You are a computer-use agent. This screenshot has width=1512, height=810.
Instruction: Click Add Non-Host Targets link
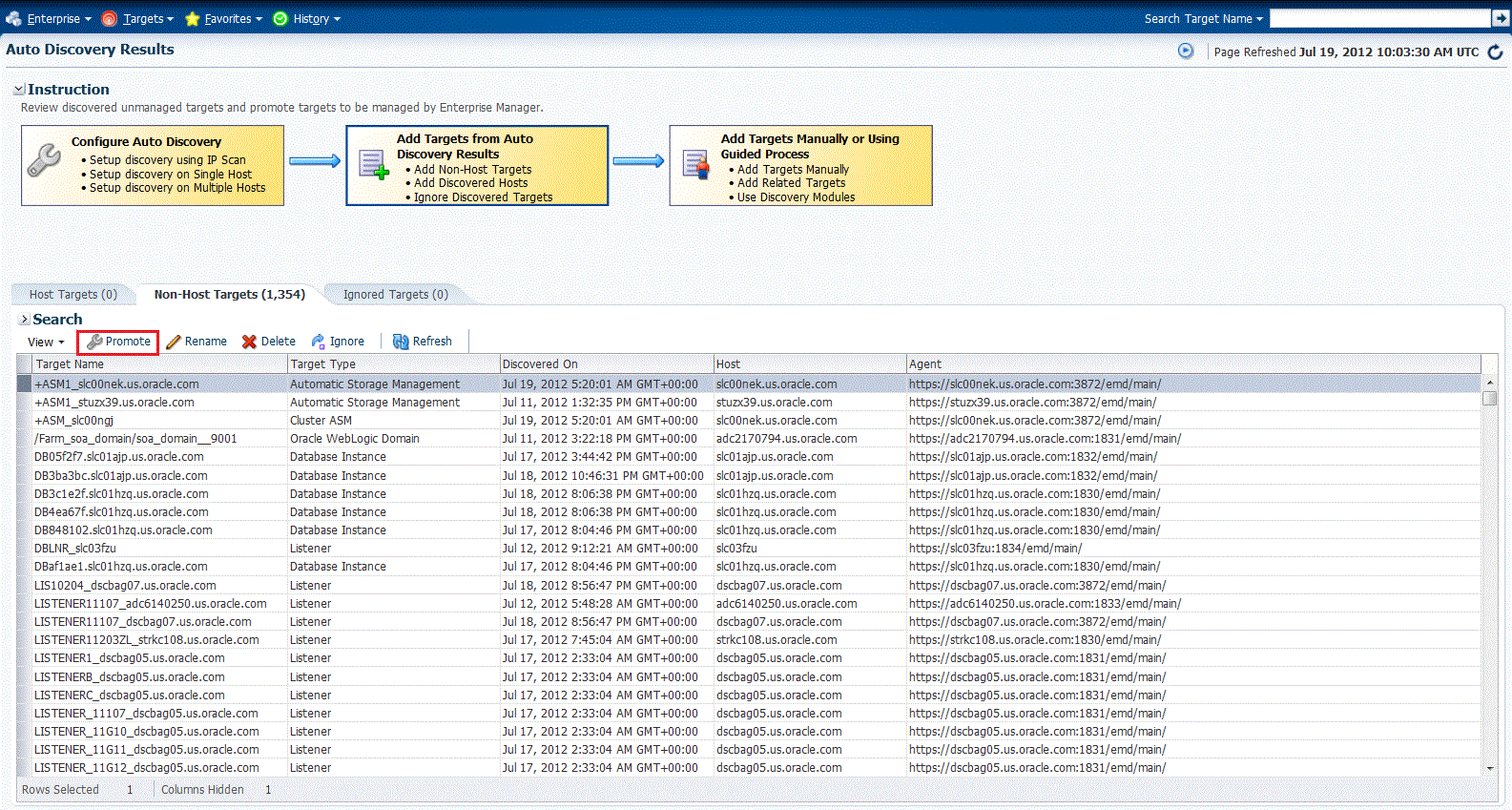click(x=473, y=169)
